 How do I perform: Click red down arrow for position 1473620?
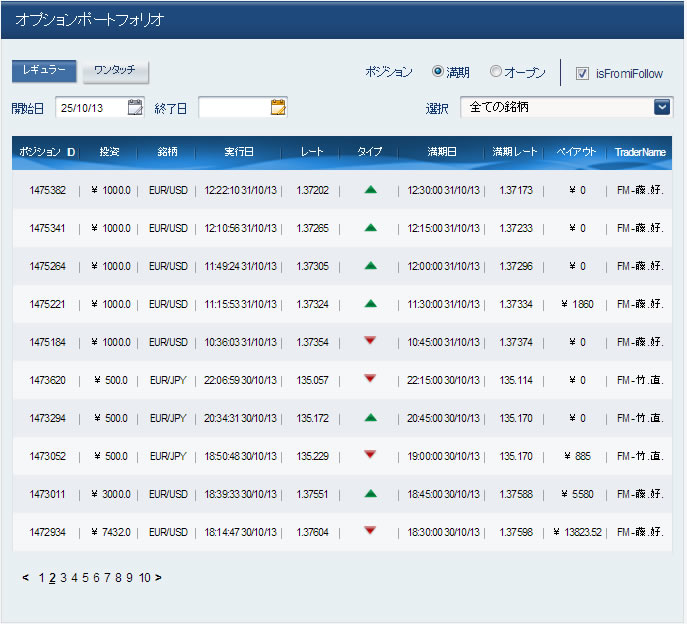tap(370, 379)
